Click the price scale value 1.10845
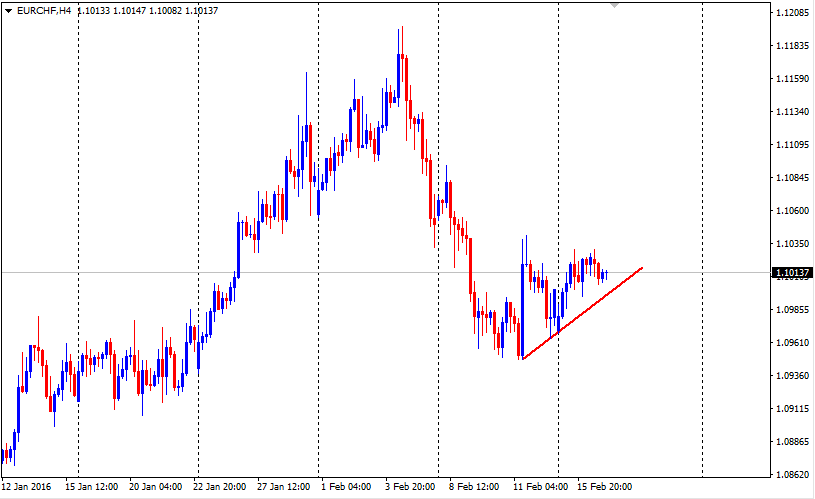The width and height of the screenshot is (815, 499). (x=792, y=178)
